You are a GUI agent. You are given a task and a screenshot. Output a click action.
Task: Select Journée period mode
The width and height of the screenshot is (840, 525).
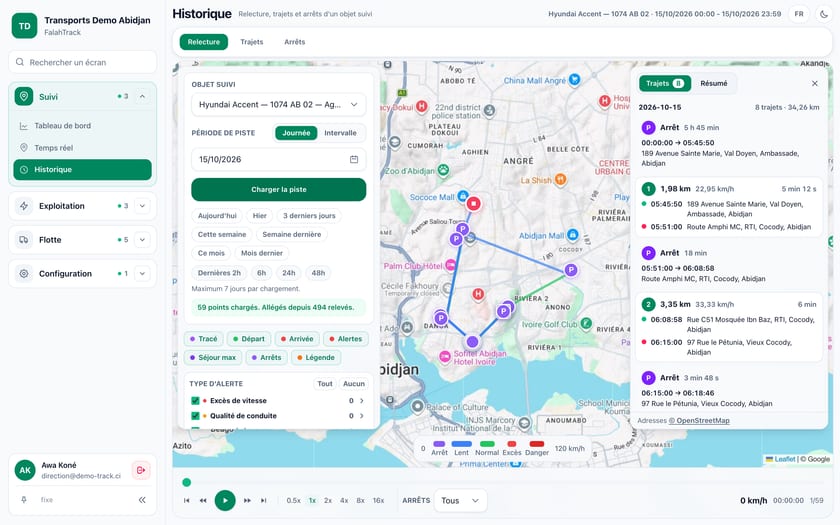pos(296,133)
